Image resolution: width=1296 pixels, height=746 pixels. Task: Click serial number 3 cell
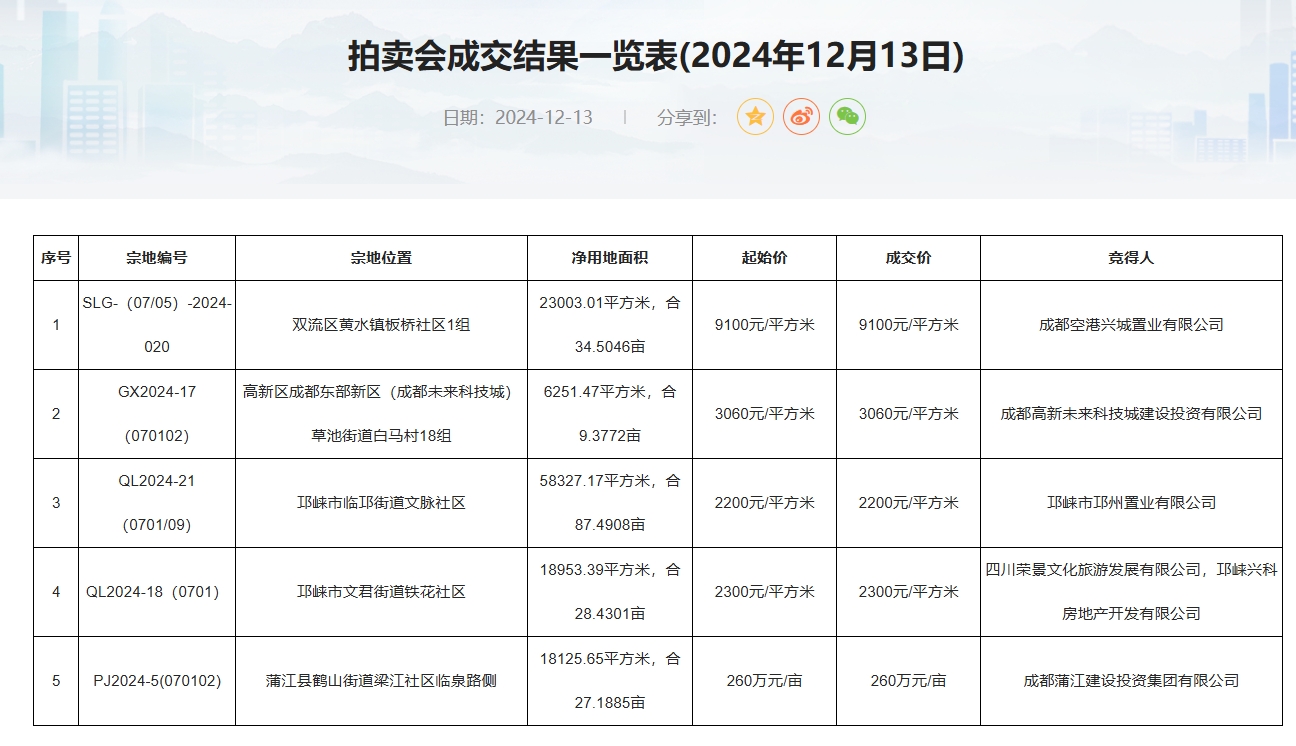pyautogui.click(x=56, y=503)
